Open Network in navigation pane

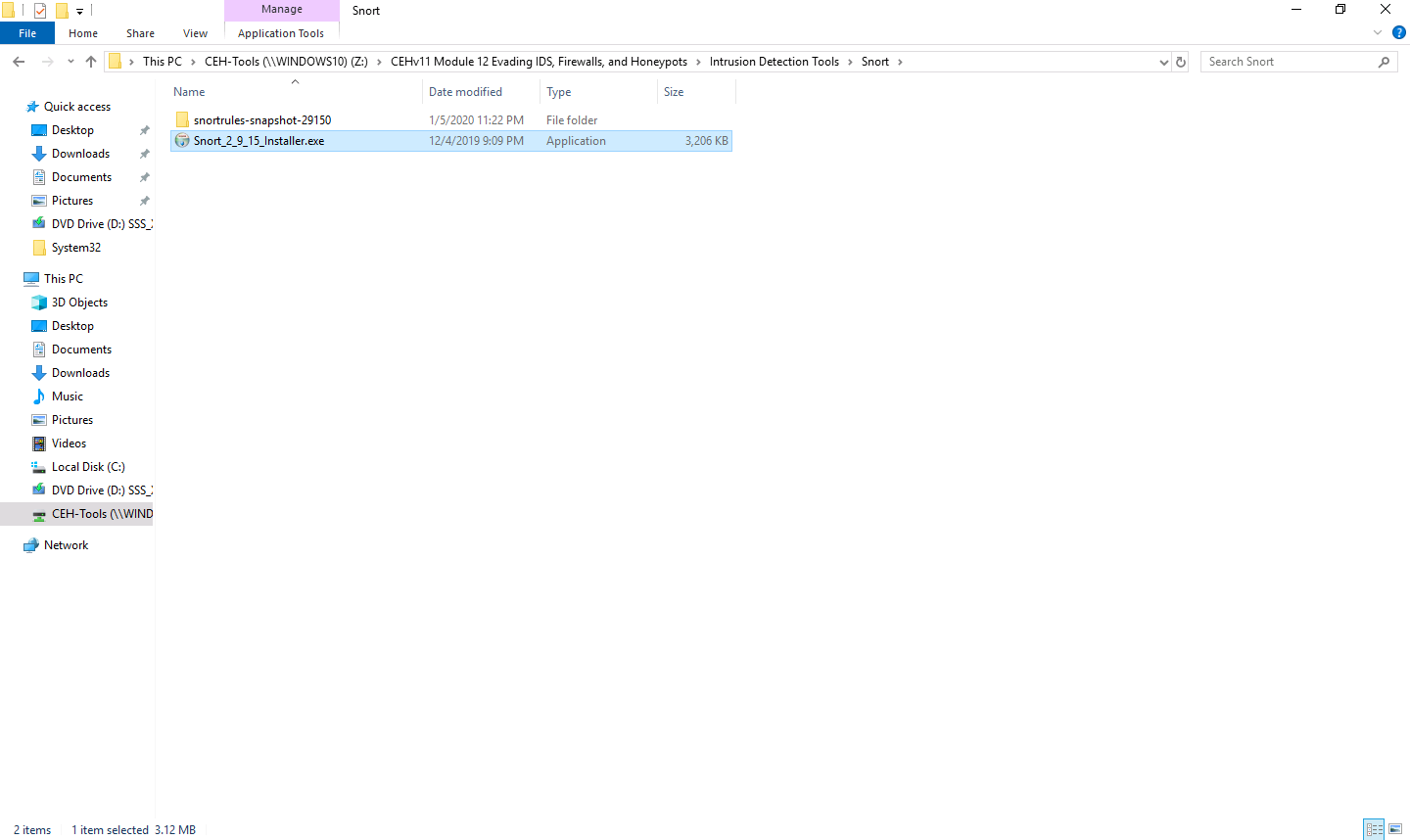point(66,545)
